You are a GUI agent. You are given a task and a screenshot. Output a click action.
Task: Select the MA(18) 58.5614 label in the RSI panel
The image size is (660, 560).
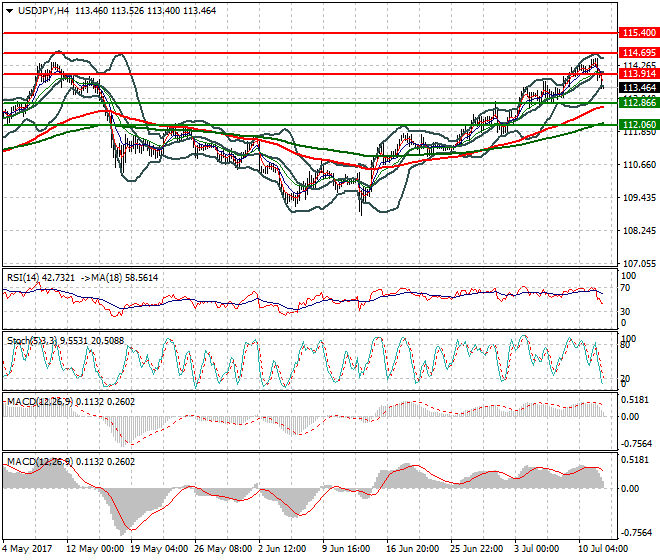[124, 278]
